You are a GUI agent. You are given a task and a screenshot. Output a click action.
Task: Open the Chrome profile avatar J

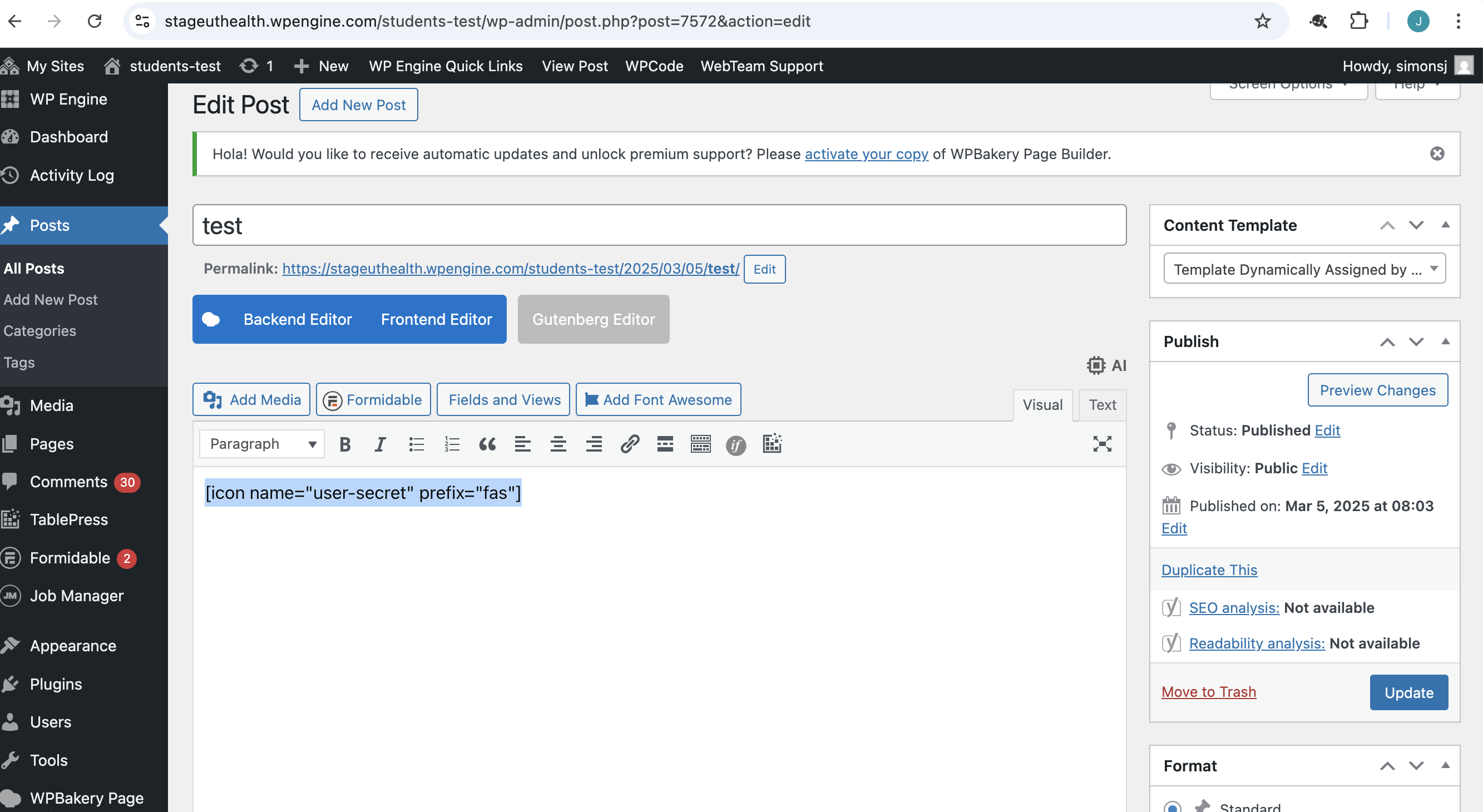click(x=1418, y=21)
